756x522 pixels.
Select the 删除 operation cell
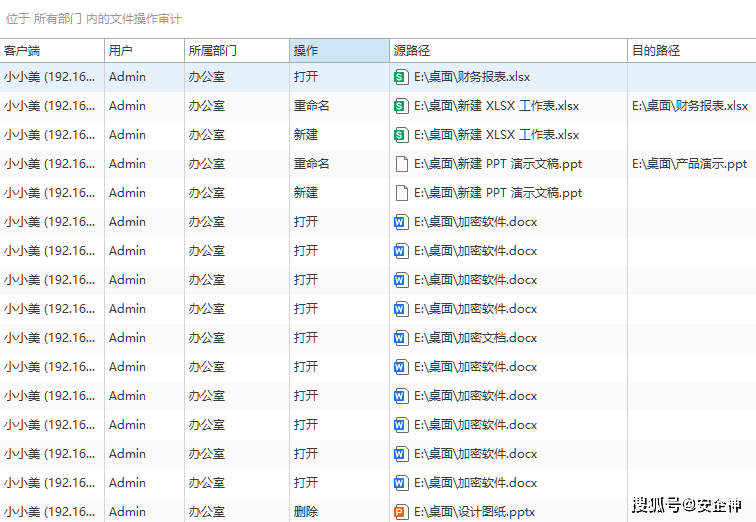click(x=306, y=511)
